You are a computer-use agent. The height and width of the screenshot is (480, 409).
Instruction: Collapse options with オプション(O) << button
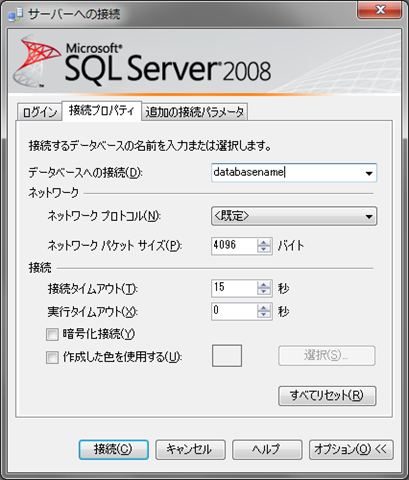coord(351,450)
